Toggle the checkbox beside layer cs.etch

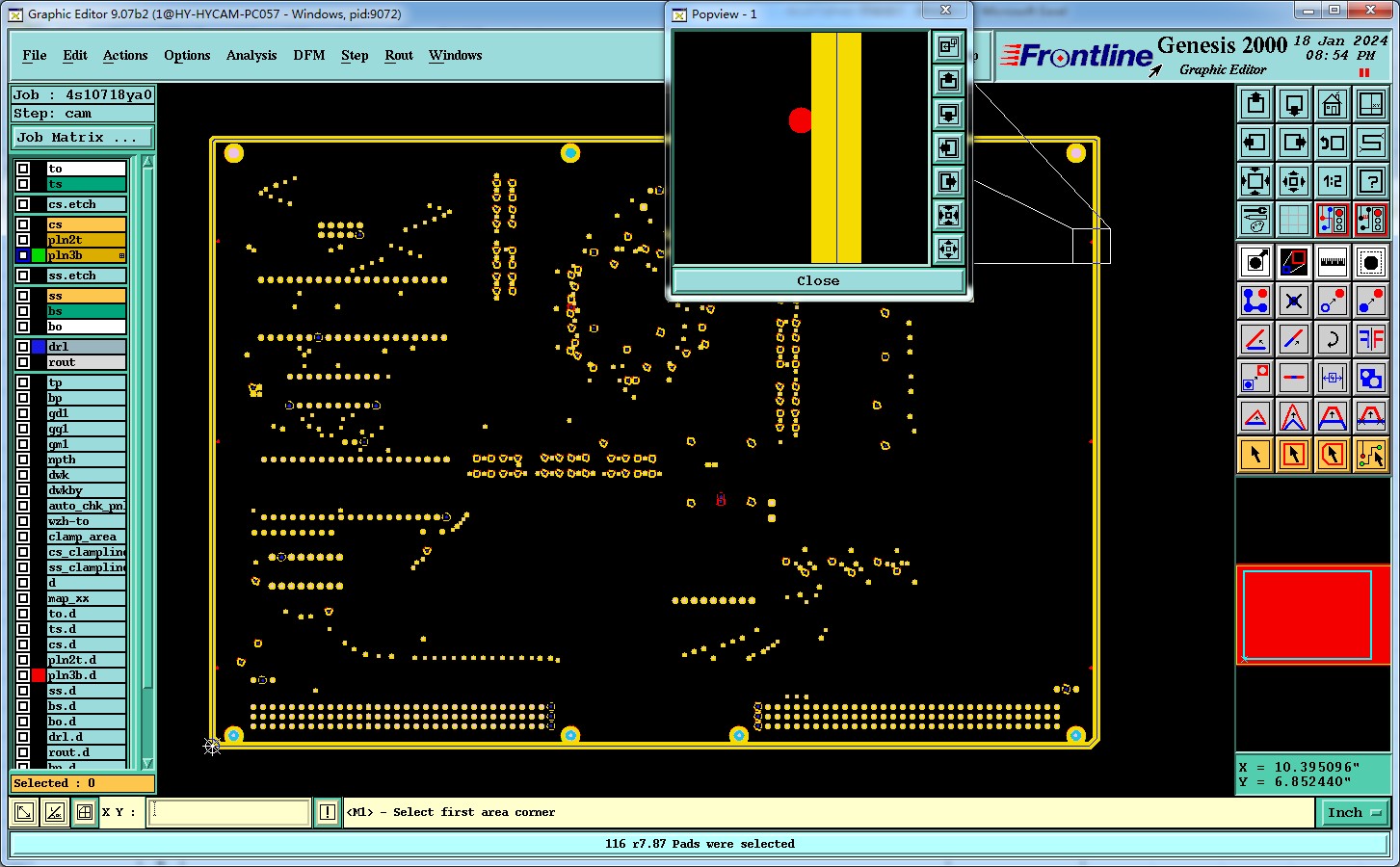point(23,204)
